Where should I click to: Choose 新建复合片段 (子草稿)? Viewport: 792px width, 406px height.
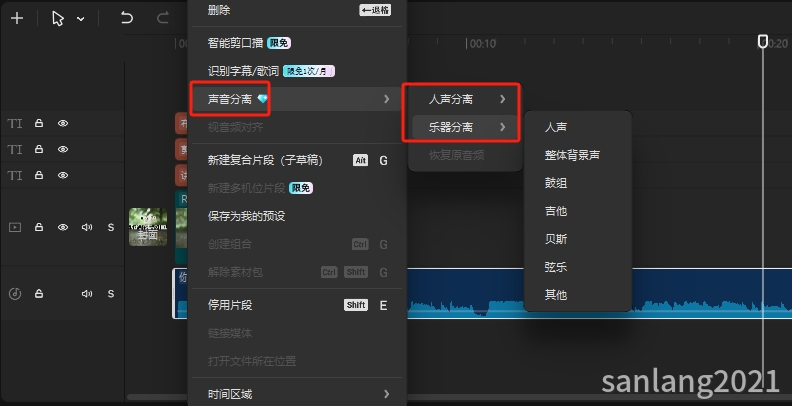(x=297, y=161)
